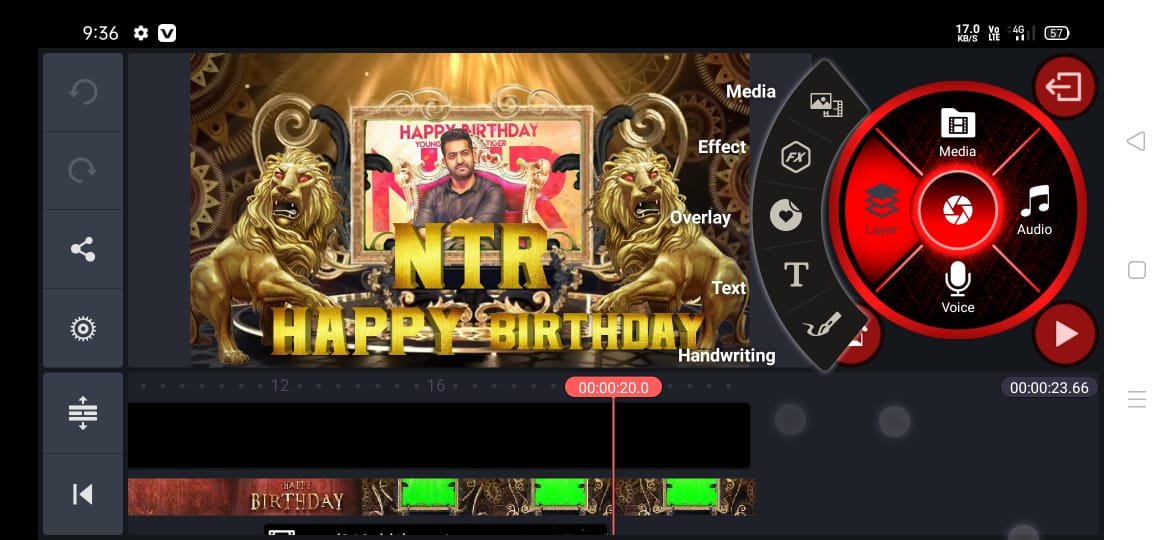Jump to start of timeline
The width and height of the screenshot is (1170, 540).
(83, 494)
